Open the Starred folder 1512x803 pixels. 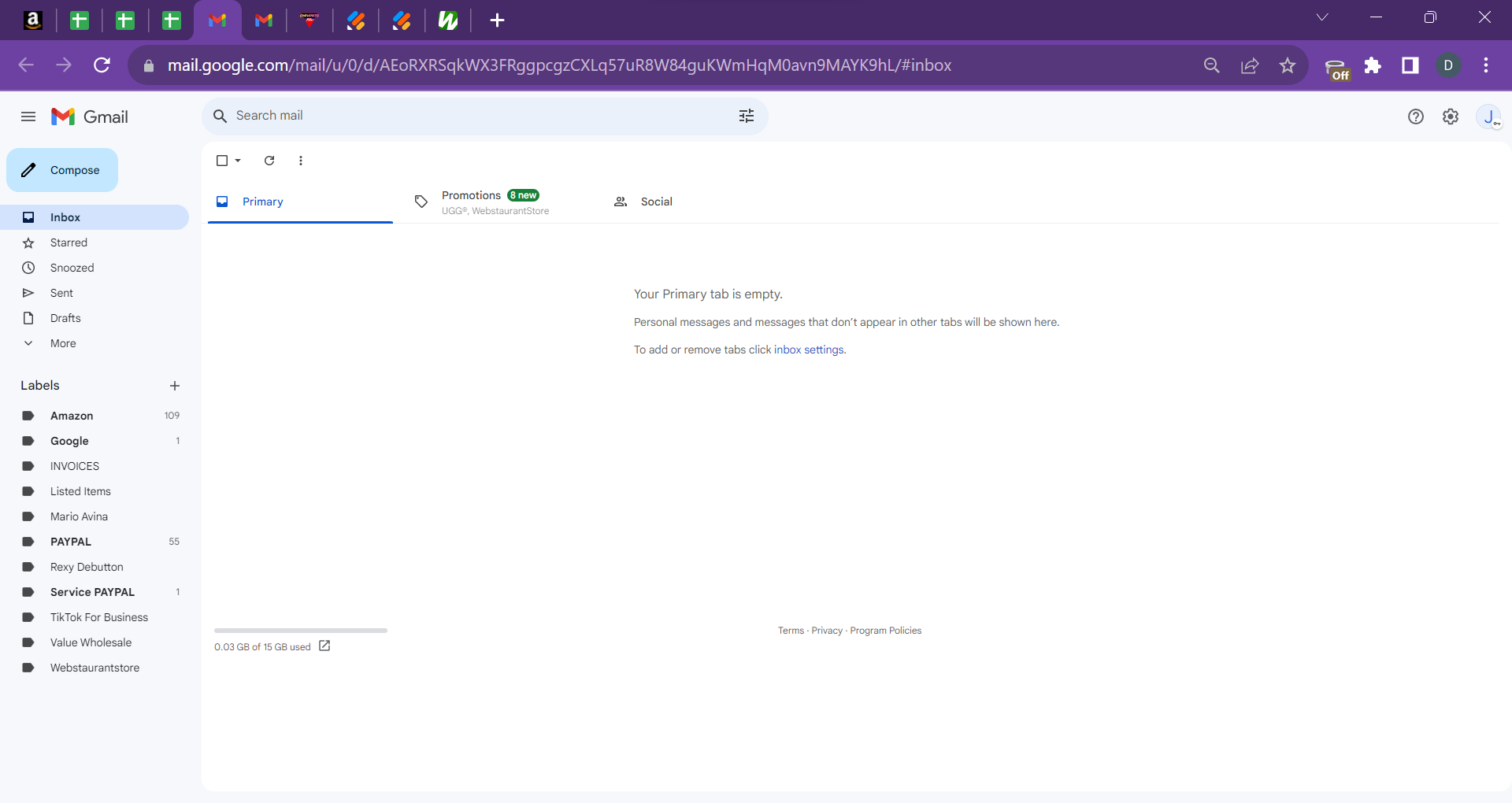tap(94, 242)
